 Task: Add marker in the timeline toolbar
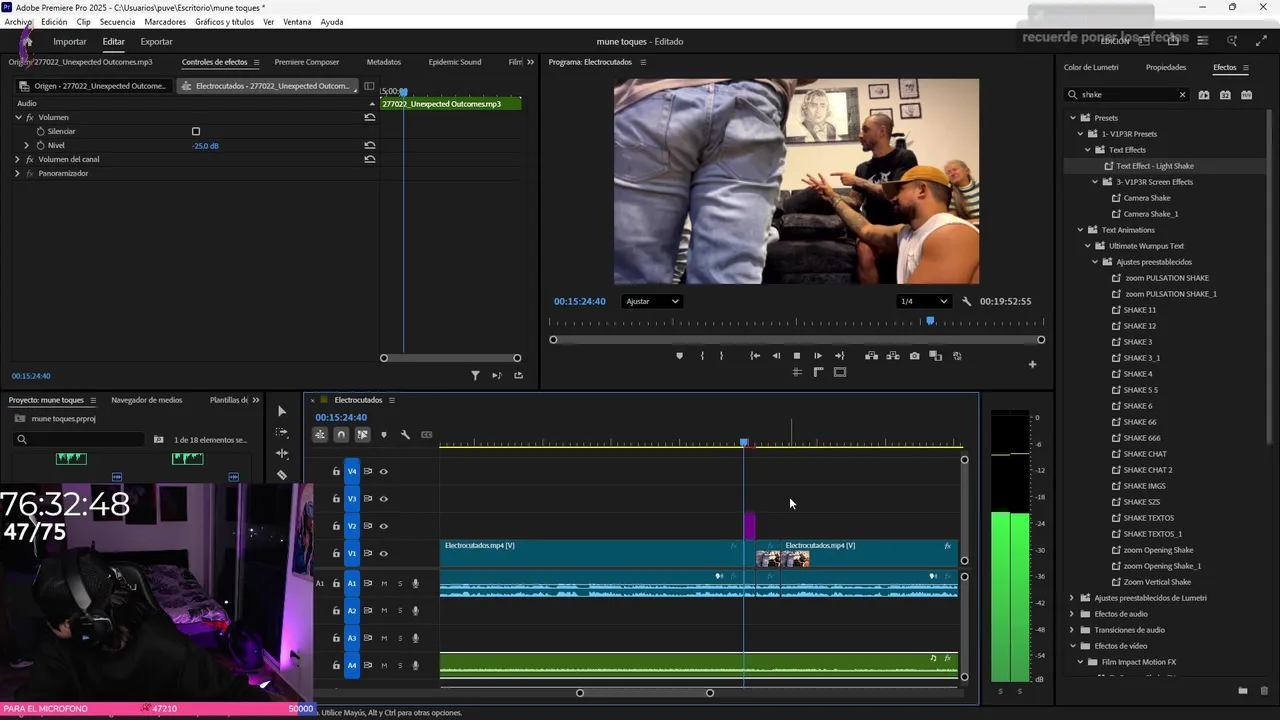pyautogui.click(x=384, y=435)
